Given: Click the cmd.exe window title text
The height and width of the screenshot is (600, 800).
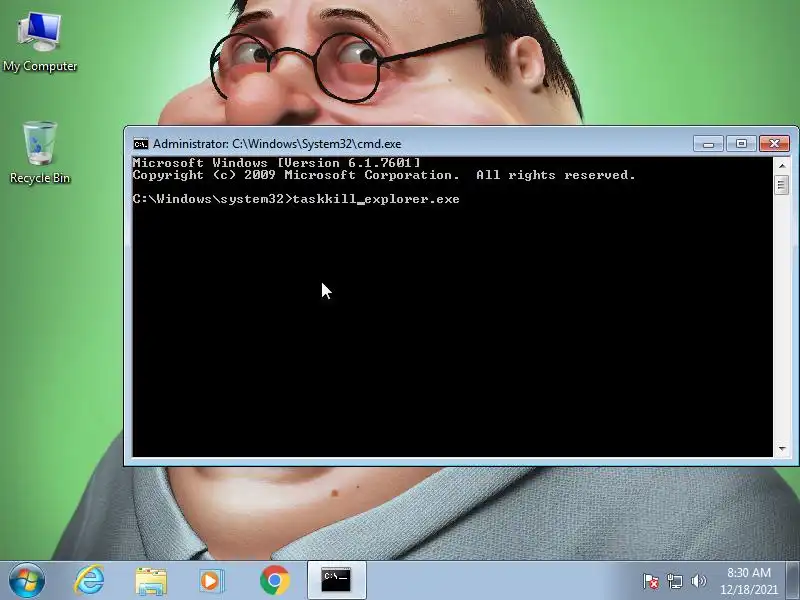Looking at the screenshot, I should tap(277, 144).
